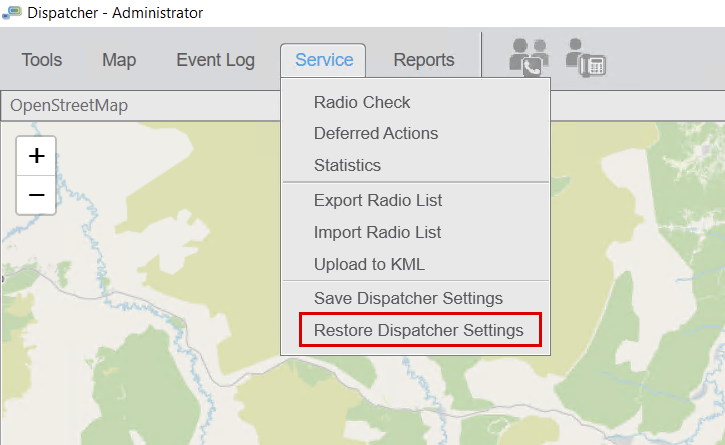Zoom out on the map

[37, 195]
